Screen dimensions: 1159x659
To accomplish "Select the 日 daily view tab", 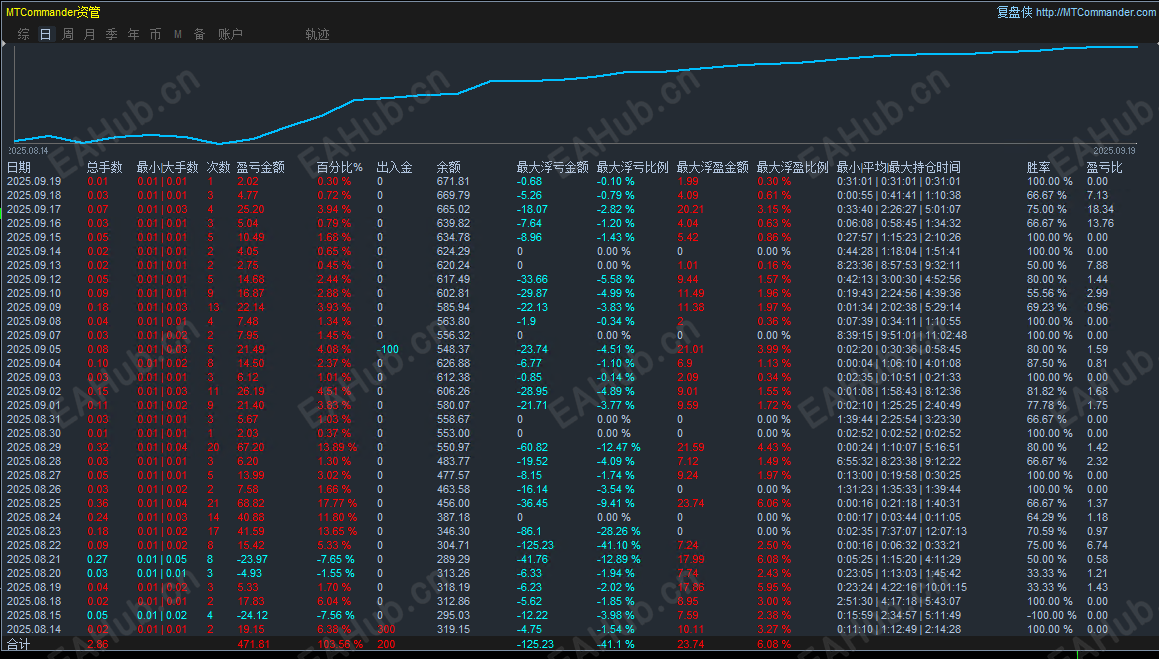I will (46, 34).
